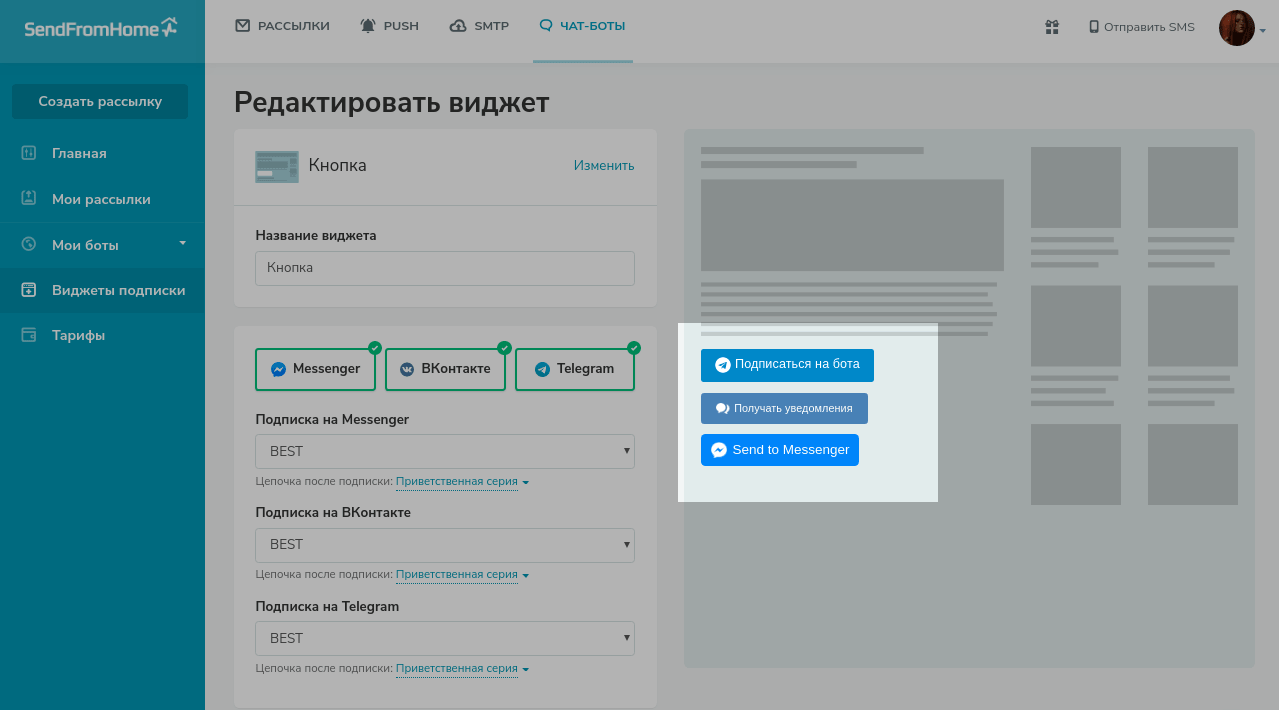Click the Изменить link
Viewport: 1279px width, 710px height.
tap(604, 165)
